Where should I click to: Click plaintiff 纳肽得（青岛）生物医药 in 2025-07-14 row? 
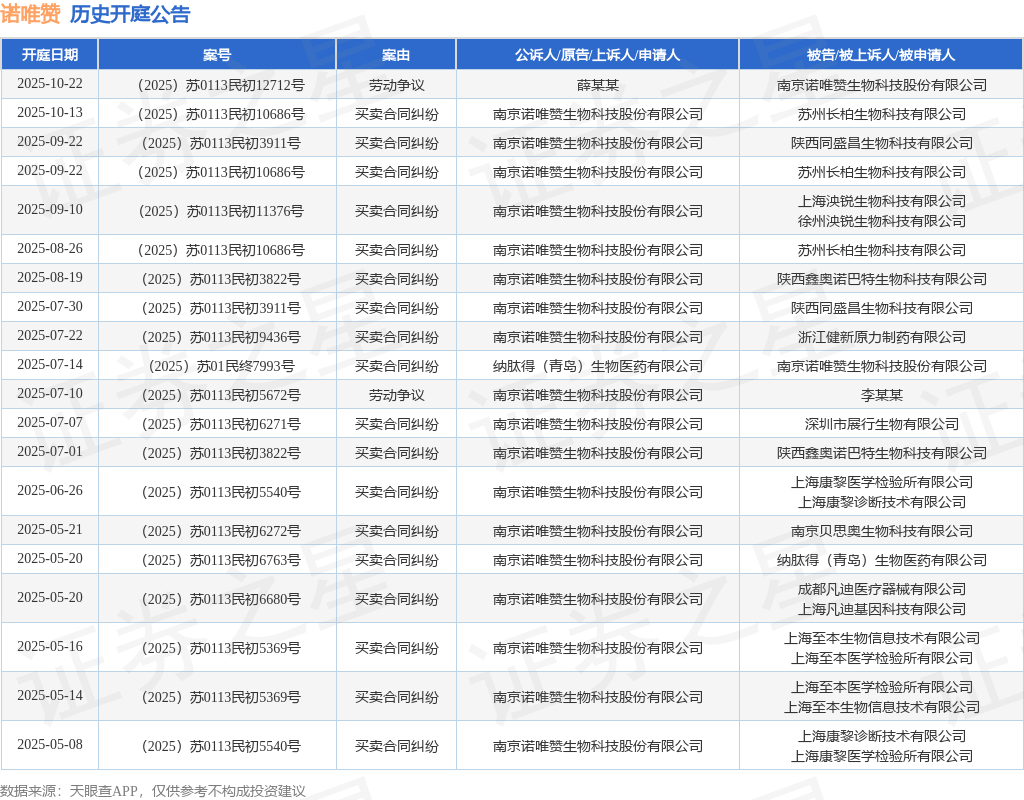point(598,366)
